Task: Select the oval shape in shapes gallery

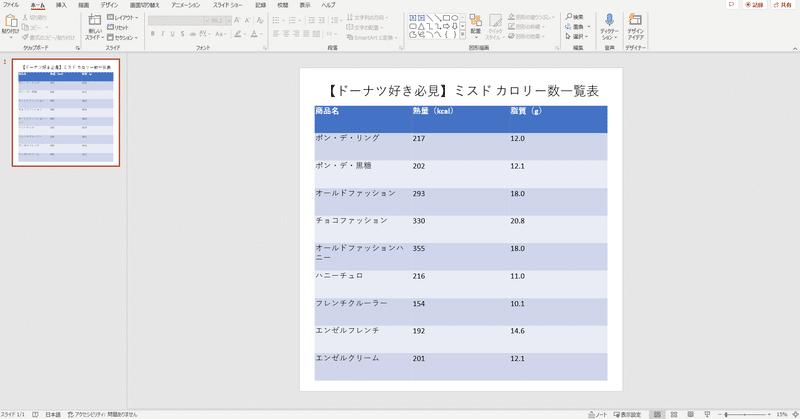Action: point(455,18)
